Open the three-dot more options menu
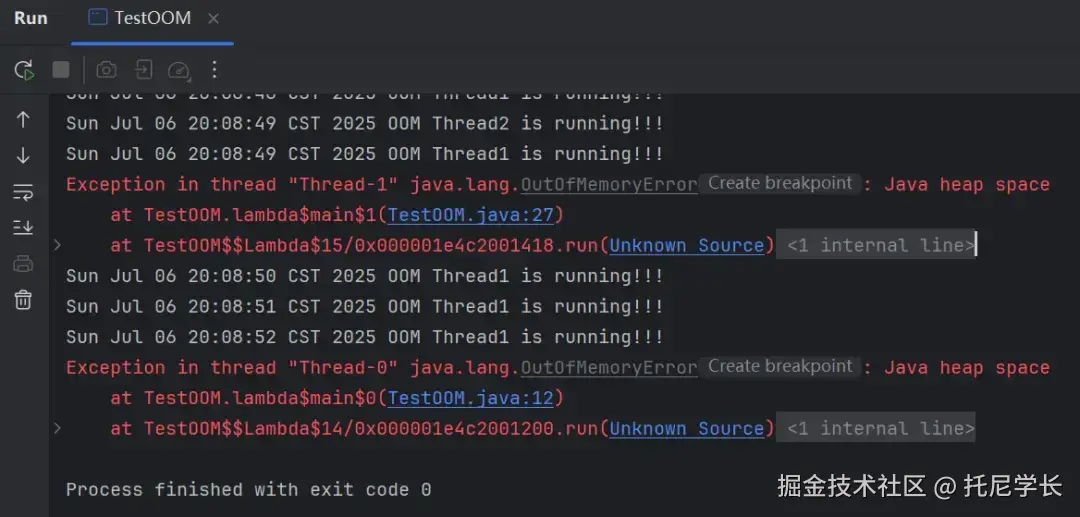Image resolution: width=1080 pixels, height=517 pixels. (x=214, y=70)
